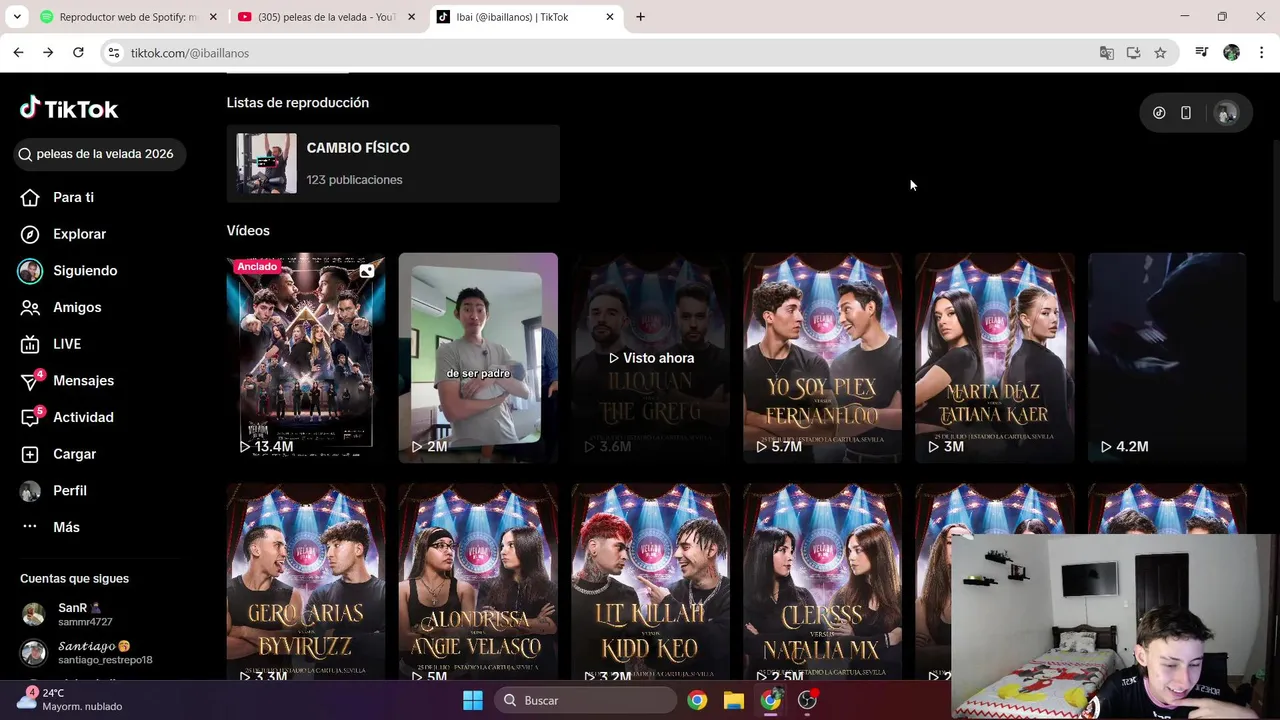Click the search box with 'peleas de la velada 2026'
Image resolution: width=1280 pixels, height=720 pixels.
100,154
